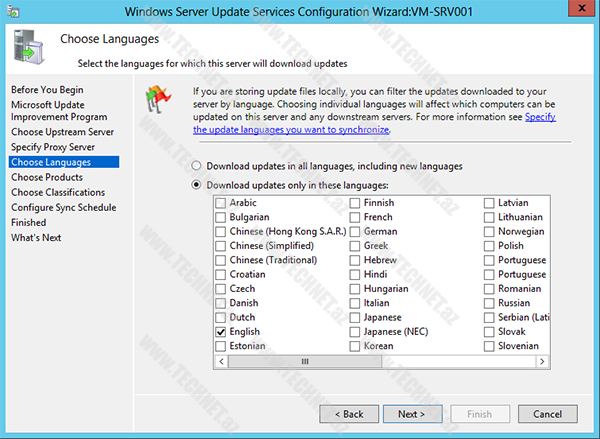Tick the Serbian (Latin) checkbox
600x439 pixels.
click(489, 318)
